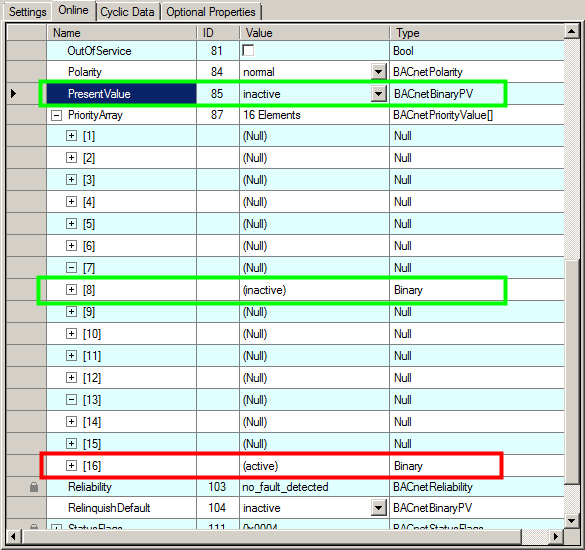This screenshot has height=550, width=585.
Task: Click the no_fault_detected value cell
Action: tap(315, 487)
